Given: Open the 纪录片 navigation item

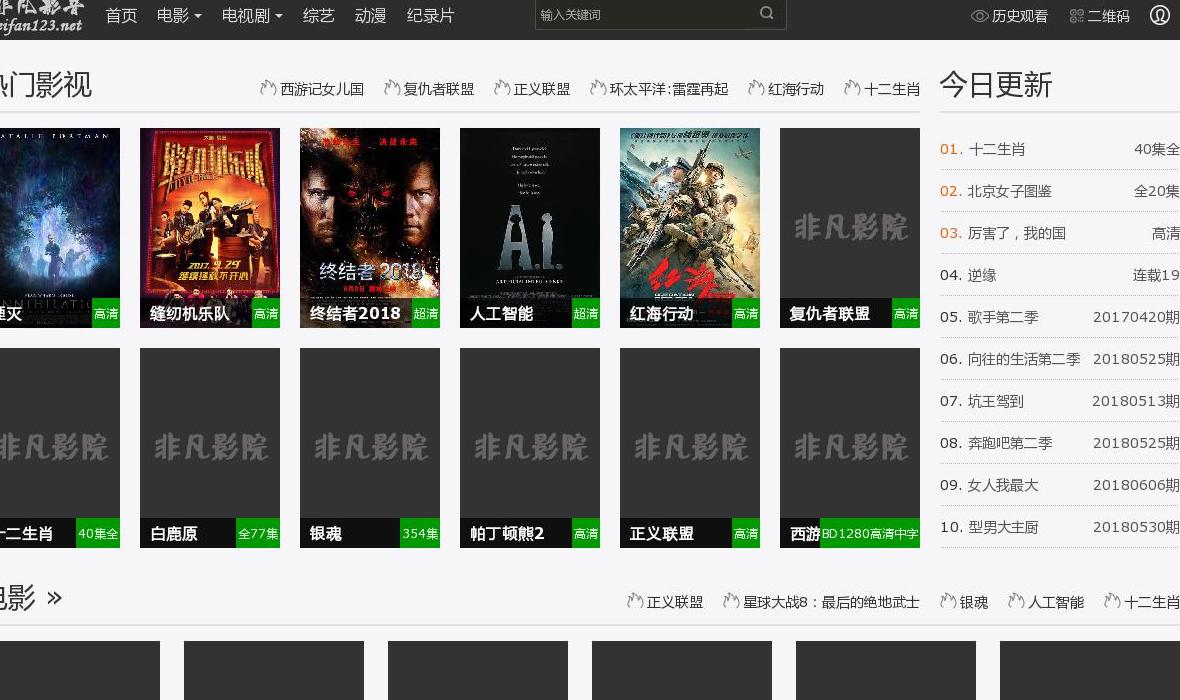Looking at the screenshot, I should coord(430,15).
